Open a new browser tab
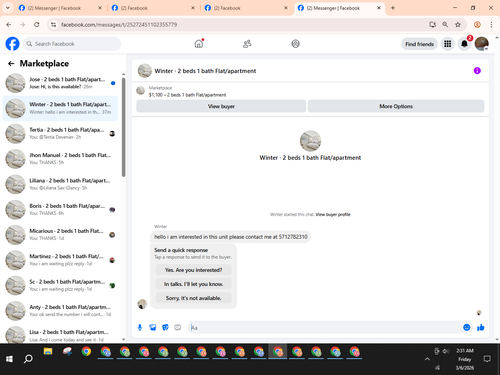Screen dimensions: 500x375 (x=393, y=8)
